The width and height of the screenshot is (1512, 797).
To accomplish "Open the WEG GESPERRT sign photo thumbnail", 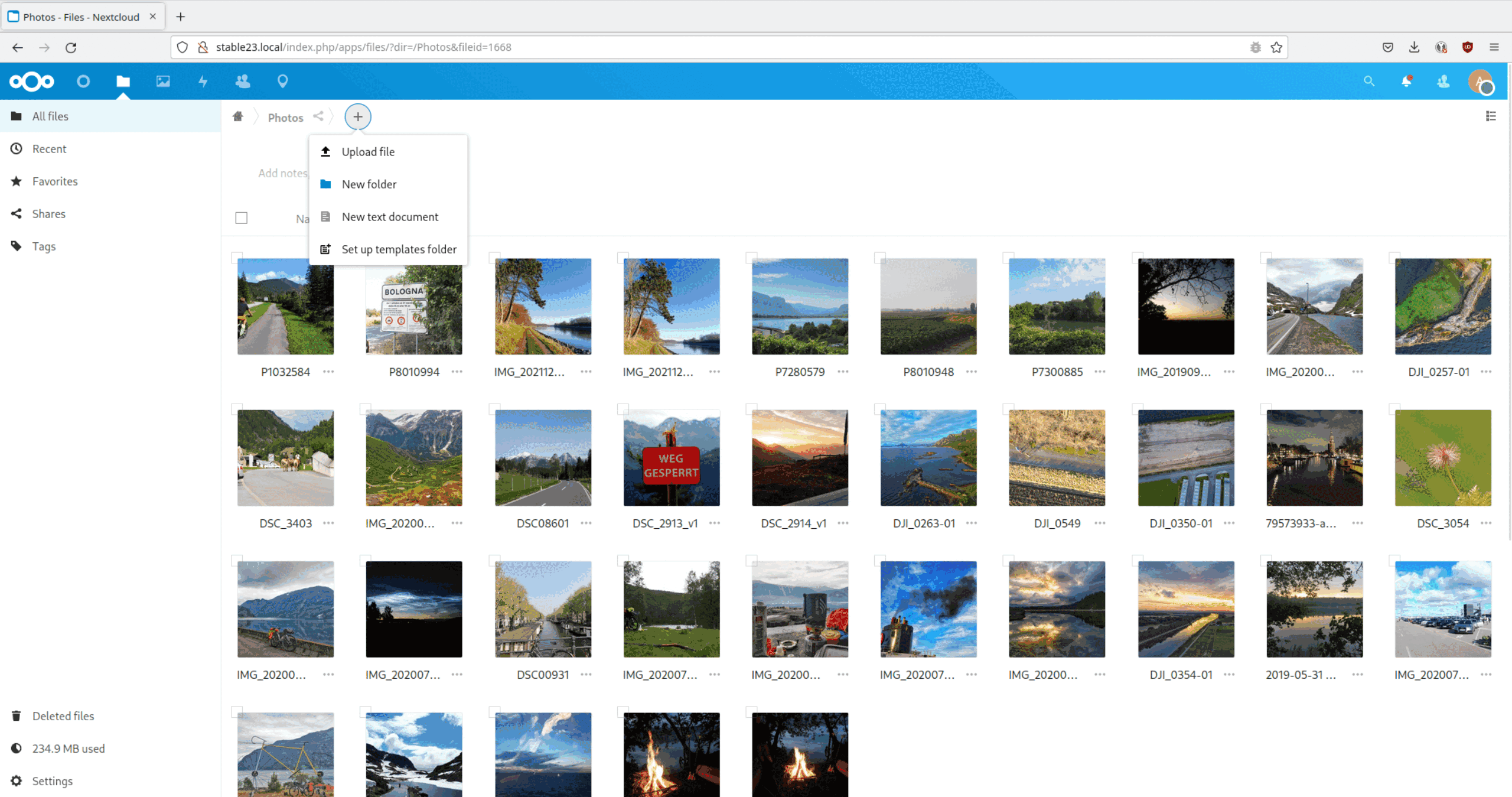I will coord(671,458).
